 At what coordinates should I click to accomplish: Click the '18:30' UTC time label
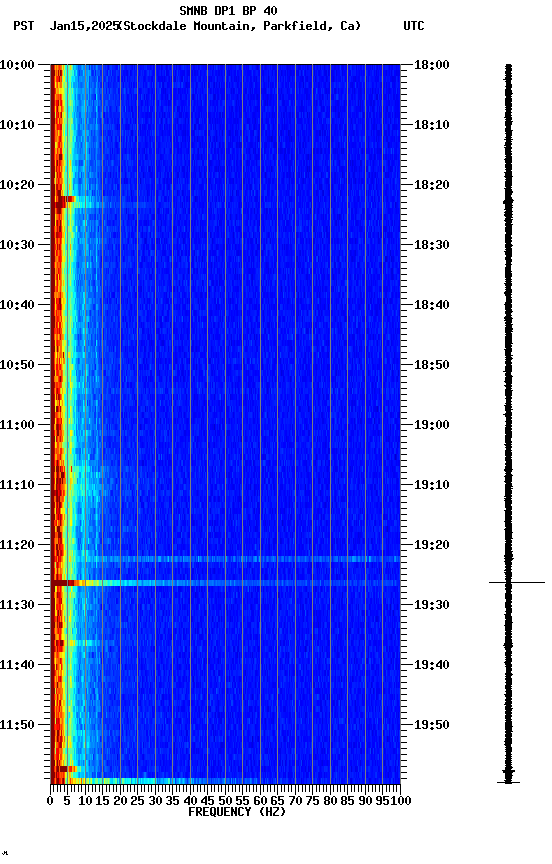tap(432, 245)
